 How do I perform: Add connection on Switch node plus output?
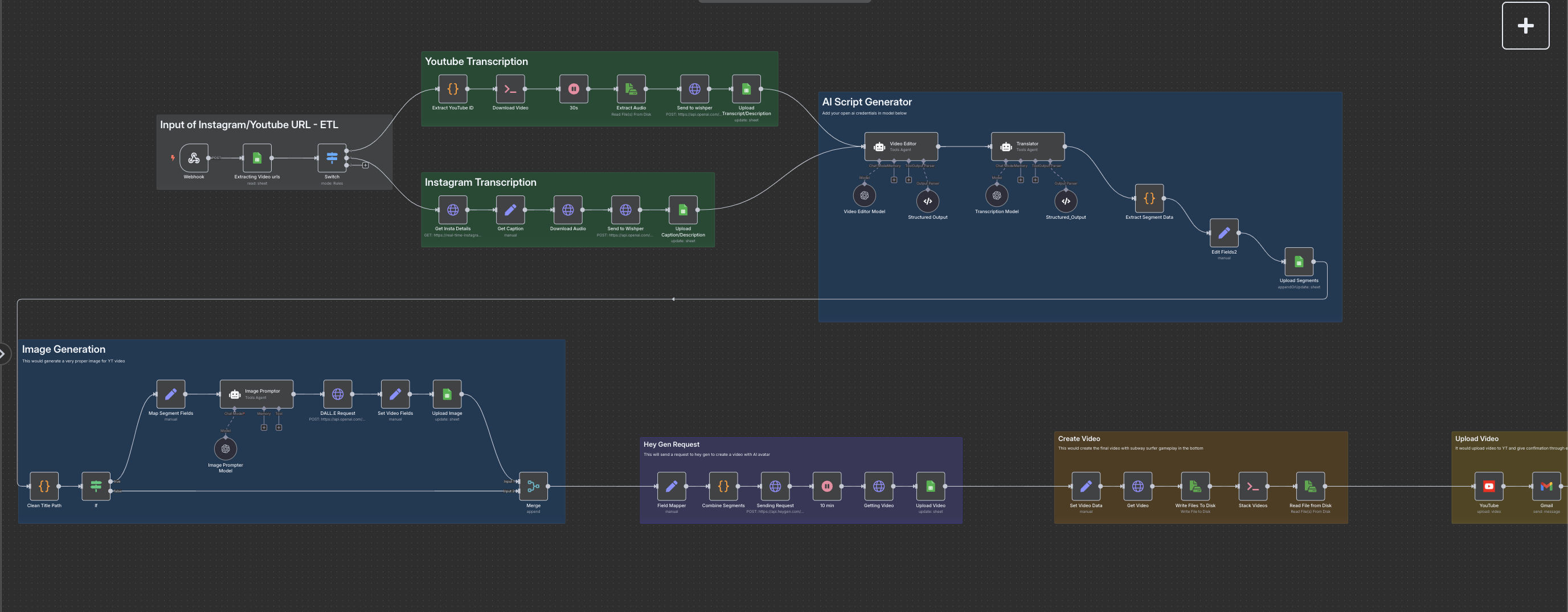click(x=365, y=166)
